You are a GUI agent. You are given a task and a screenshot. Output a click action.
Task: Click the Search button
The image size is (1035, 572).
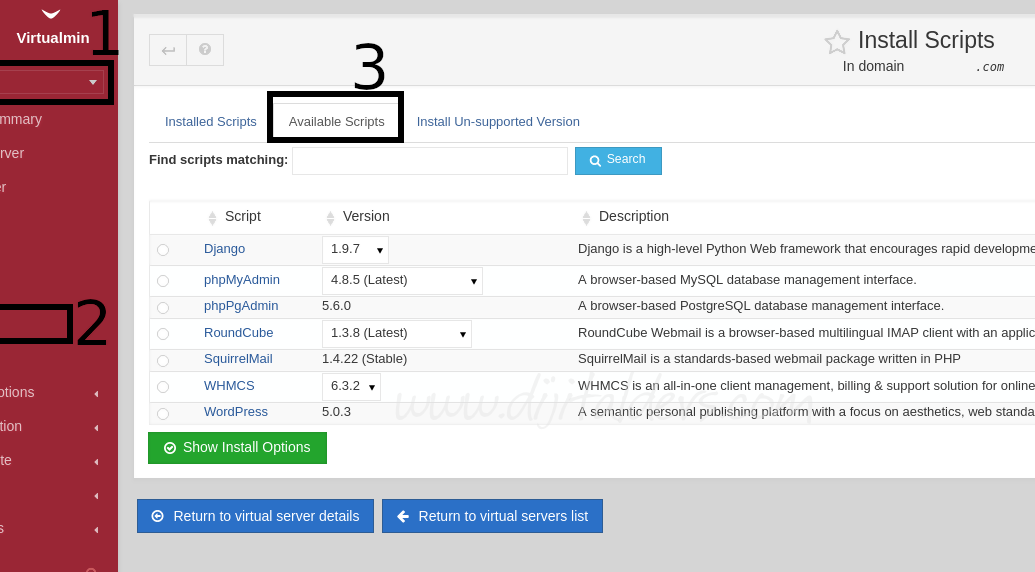(x=618, y=161)
